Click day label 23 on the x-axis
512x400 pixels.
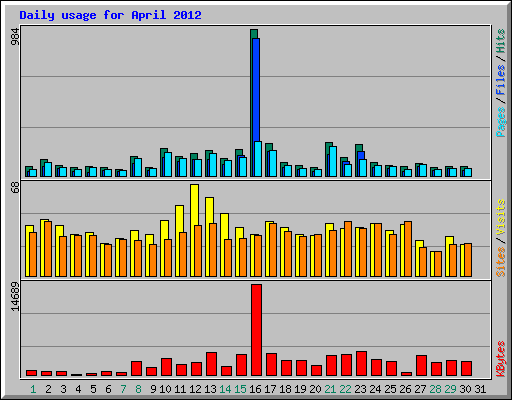(360, 389)
